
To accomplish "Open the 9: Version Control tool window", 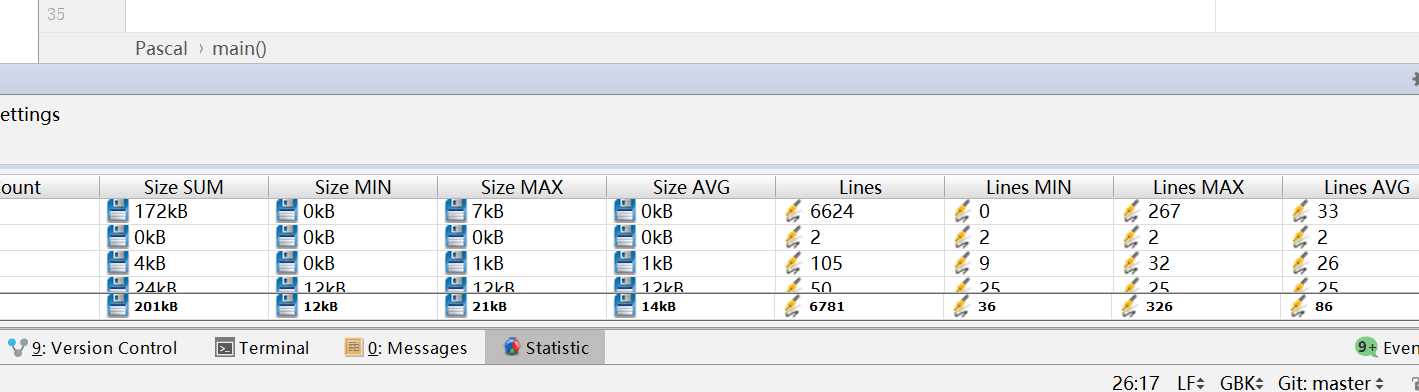I will [x=92, y=347].
